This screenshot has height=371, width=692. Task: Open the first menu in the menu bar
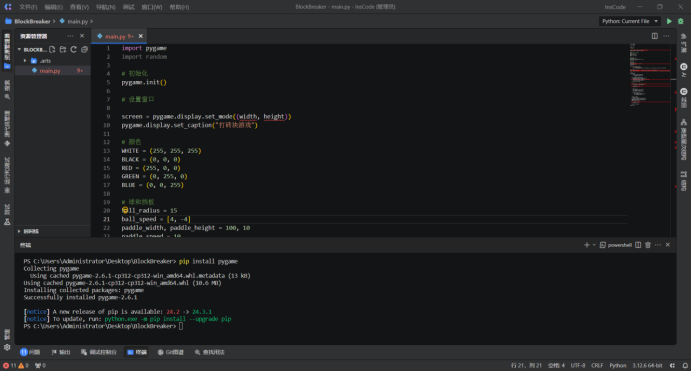pyautogui.click(x=28, y=7)
